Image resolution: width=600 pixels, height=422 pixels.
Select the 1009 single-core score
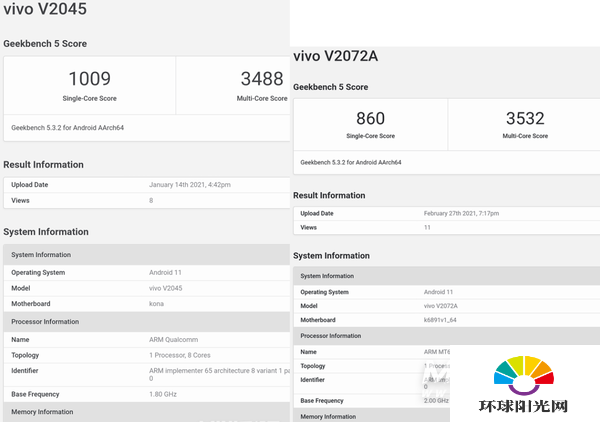[x=90, y=79]
